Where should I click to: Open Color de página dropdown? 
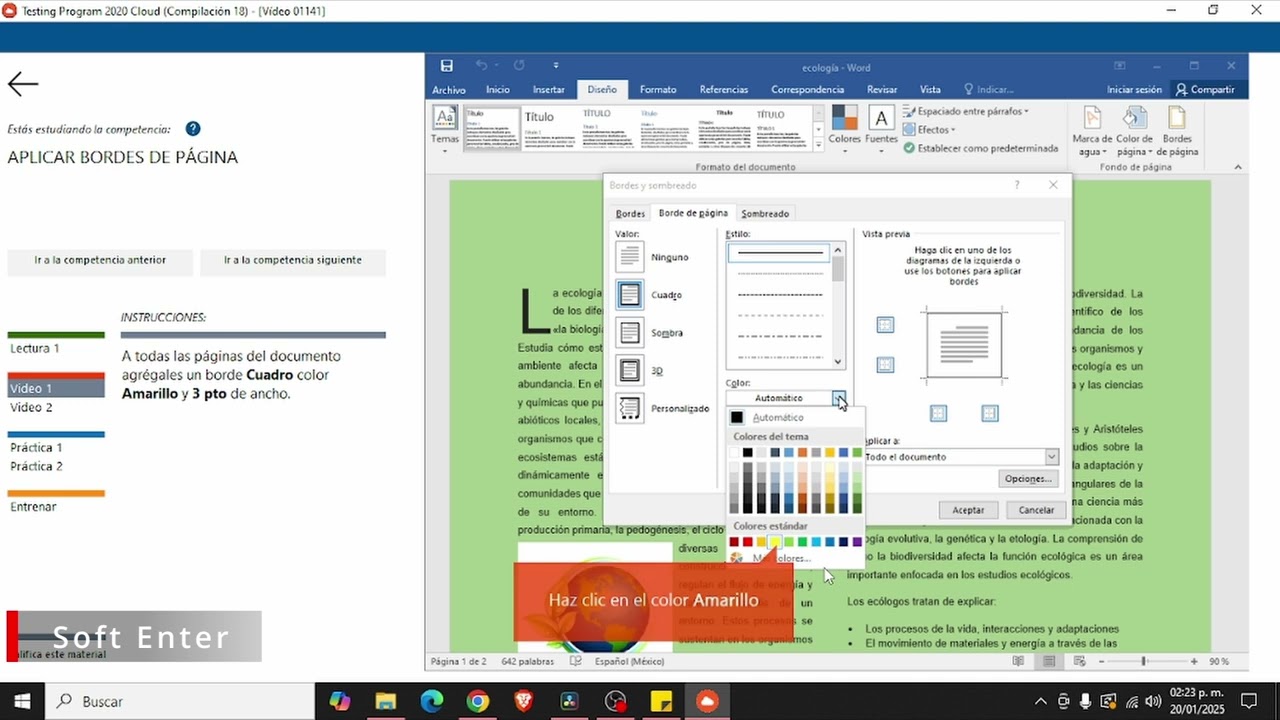pos(1134,131)
